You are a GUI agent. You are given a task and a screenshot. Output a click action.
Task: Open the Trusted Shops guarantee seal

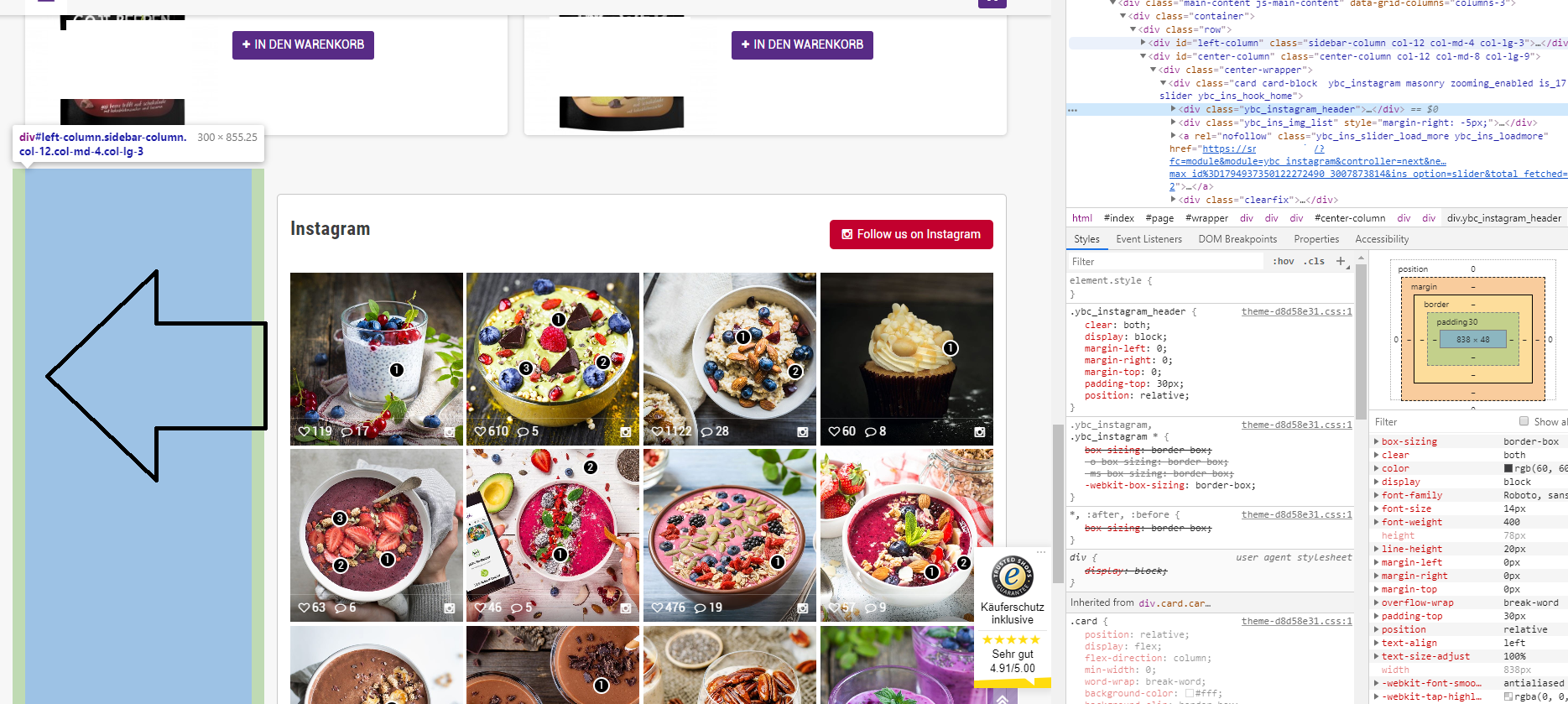click(1013, 576)
